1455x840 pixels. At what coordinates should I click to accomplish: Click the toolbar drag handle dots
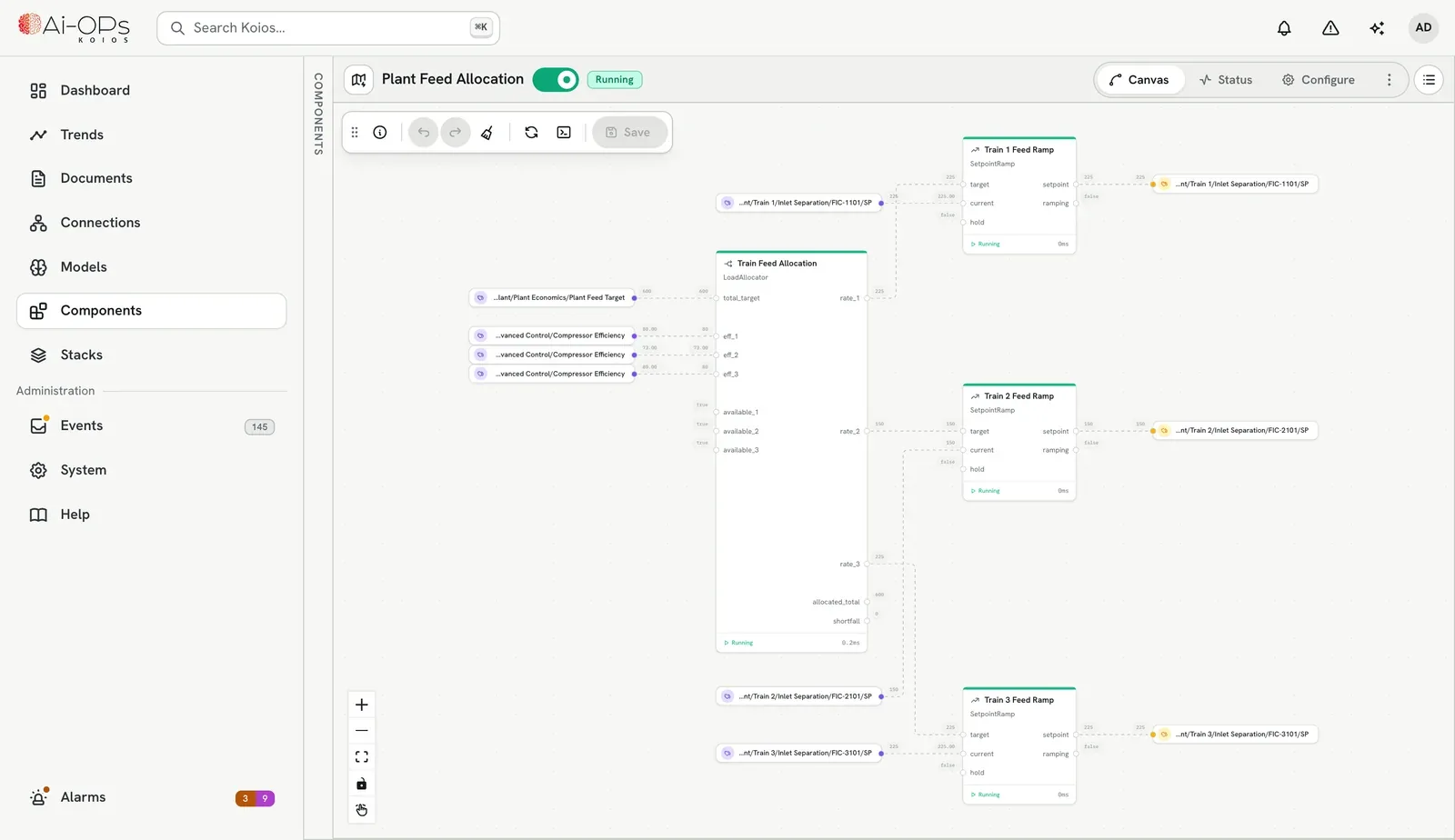tap(355, 133)
